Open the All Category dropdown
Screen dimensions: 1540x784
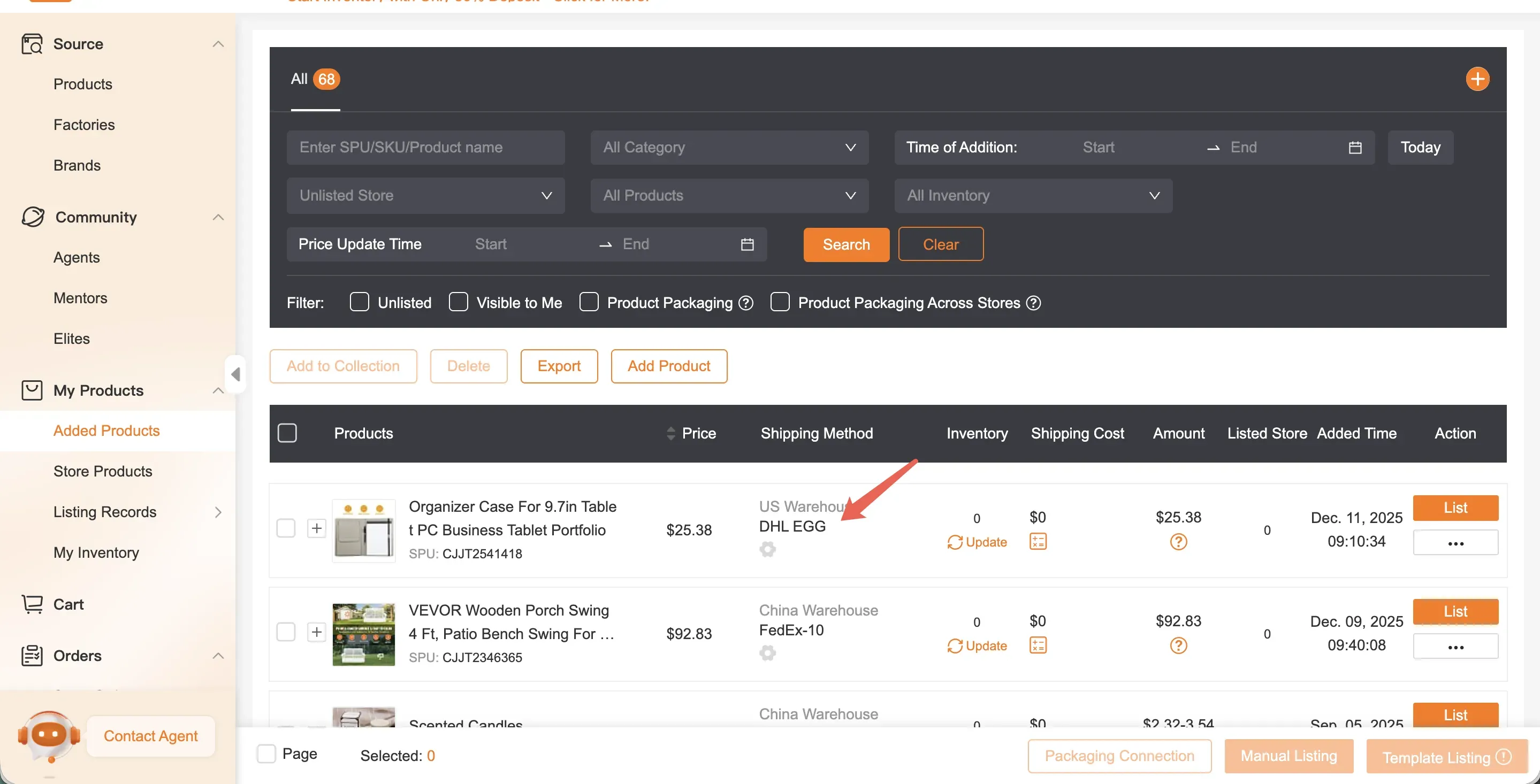click(x=729, y=148)
